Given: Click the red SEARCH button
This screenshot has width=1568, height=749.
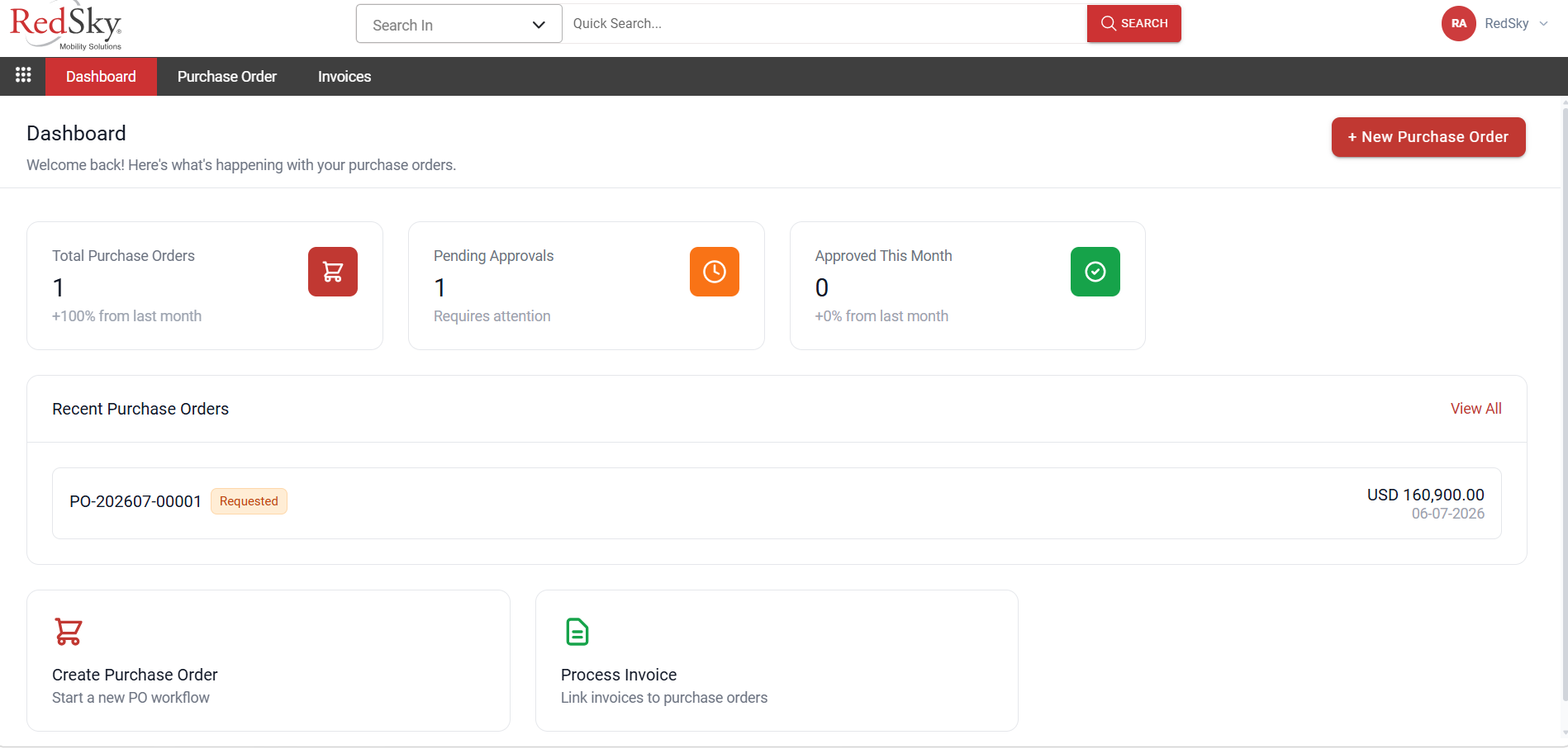Looking at the screenshot, I should 1133,23.
